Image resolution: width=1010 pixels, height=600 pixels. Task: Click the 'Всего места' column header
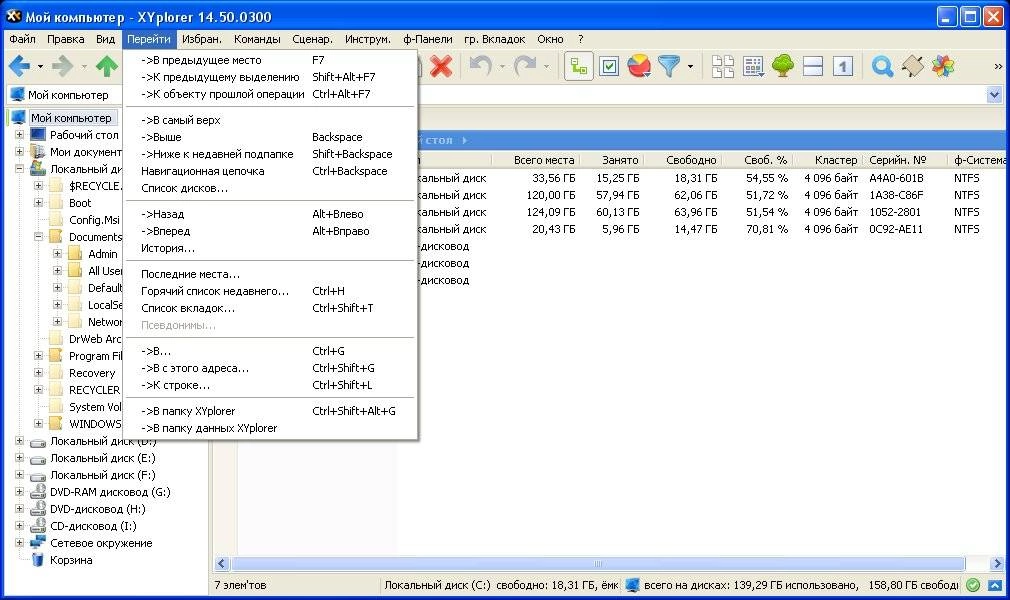click(x=537, y=160)
